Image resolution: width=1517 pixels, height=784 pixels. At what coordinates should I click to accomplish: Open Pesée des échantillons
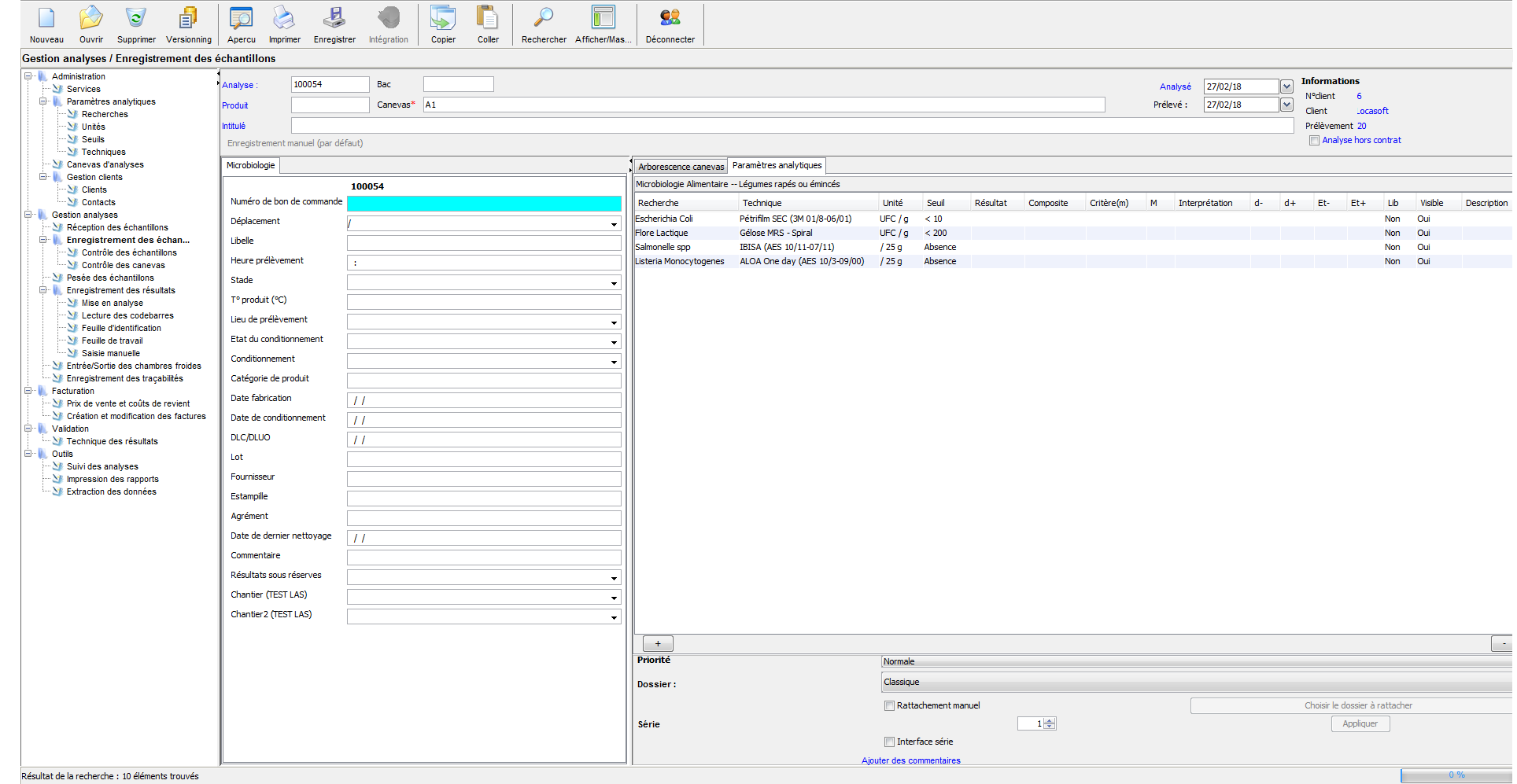(x=110, y=278)
